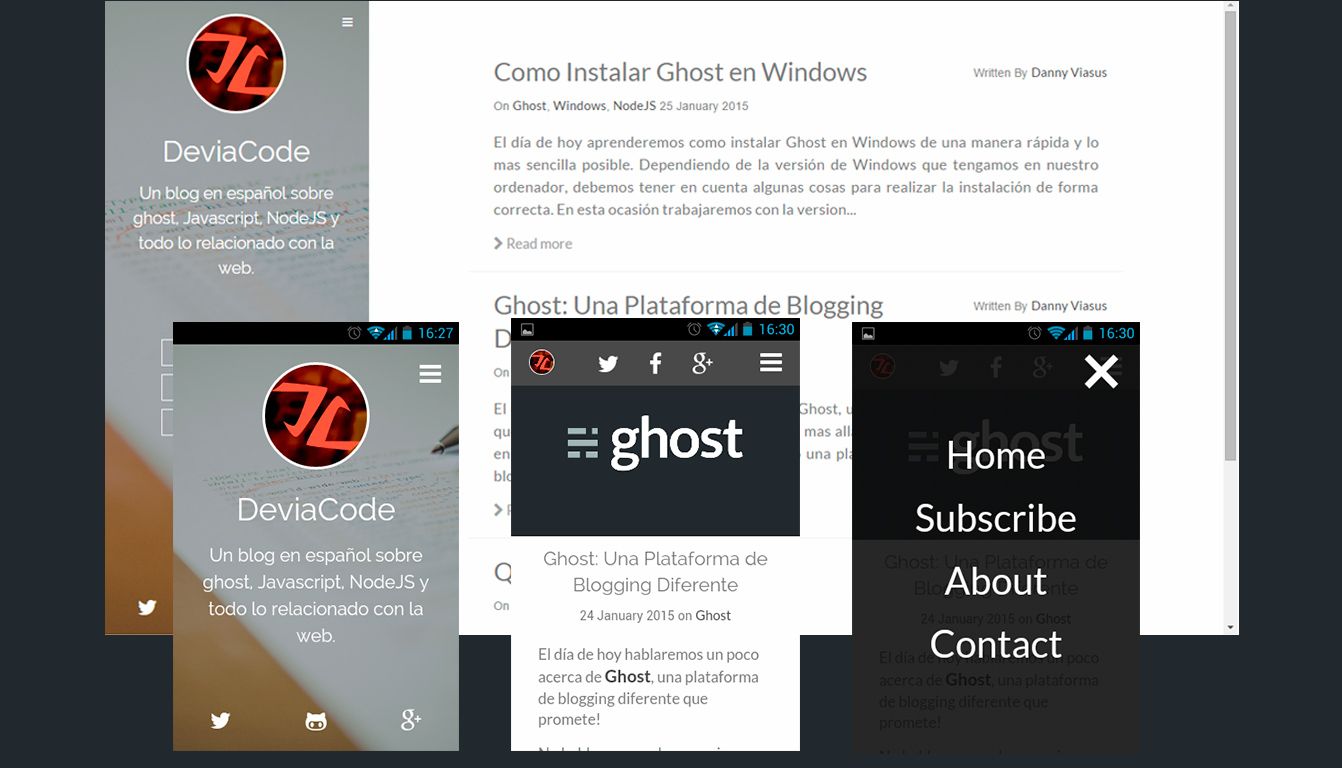Viewport: 1342px width, 768px height.
Task: Follow the bold Ghost link in the middle phone's post text
Action: pyautogui.click(x=628, y=677)
